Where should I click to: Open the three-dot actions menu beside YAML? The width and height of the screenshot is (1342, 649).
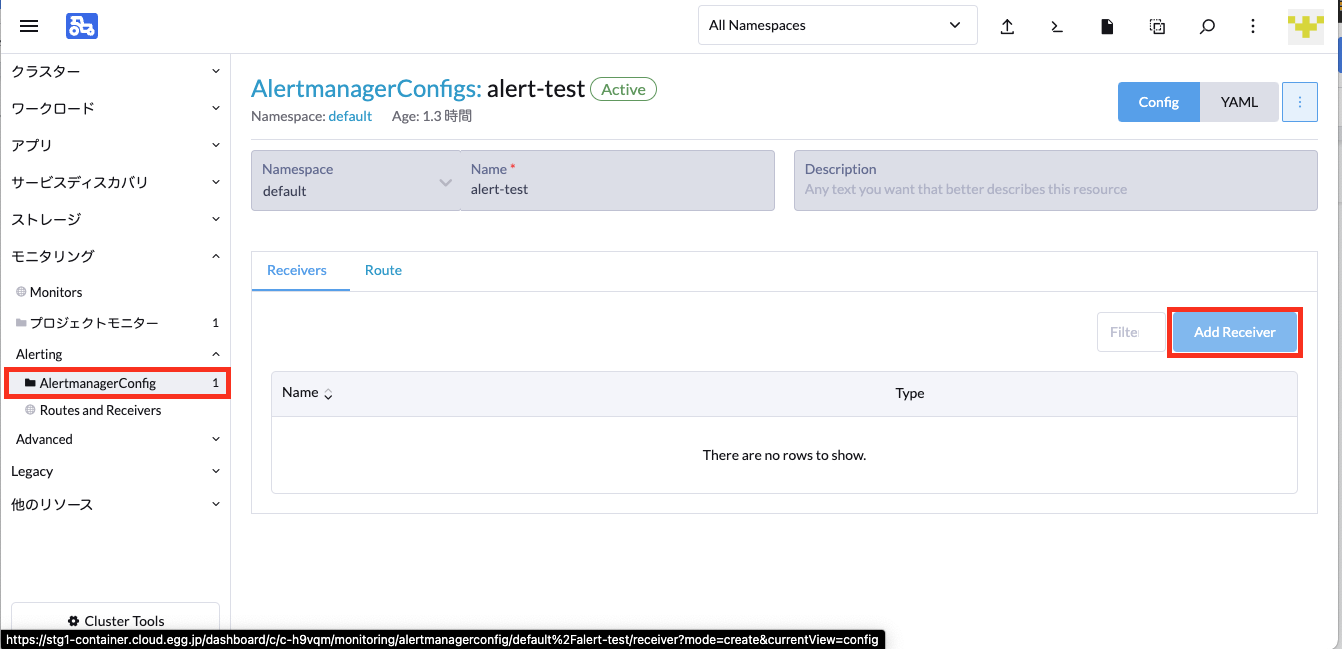click(x=1300, y=102)
